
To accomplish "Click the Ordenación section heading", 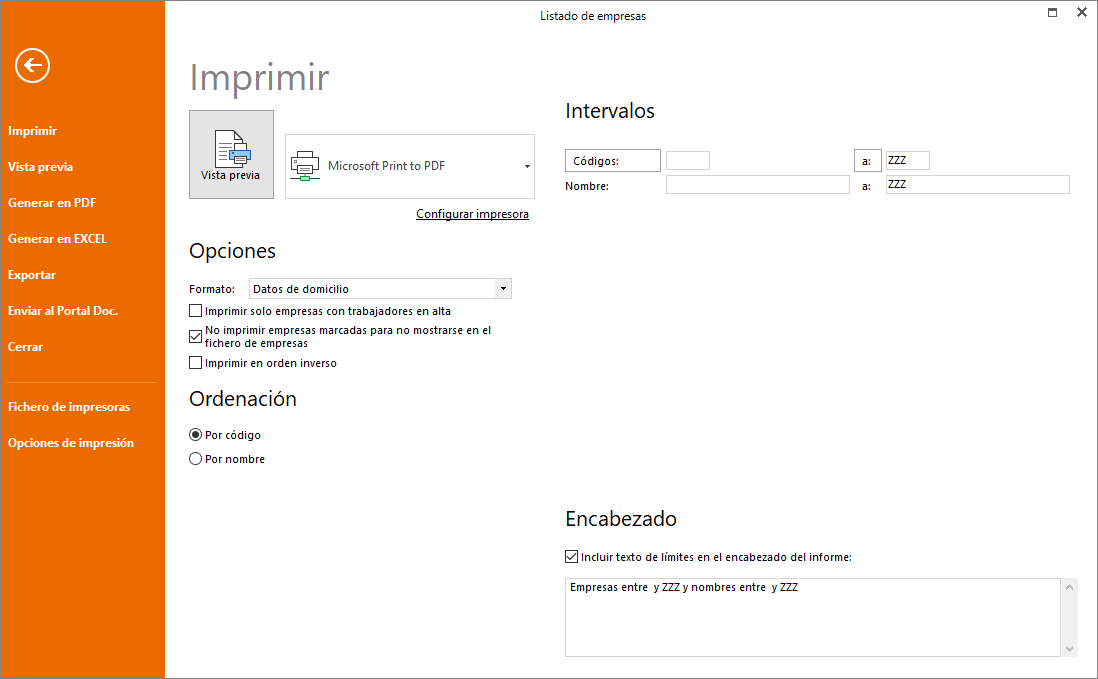I will click(243, 399).
